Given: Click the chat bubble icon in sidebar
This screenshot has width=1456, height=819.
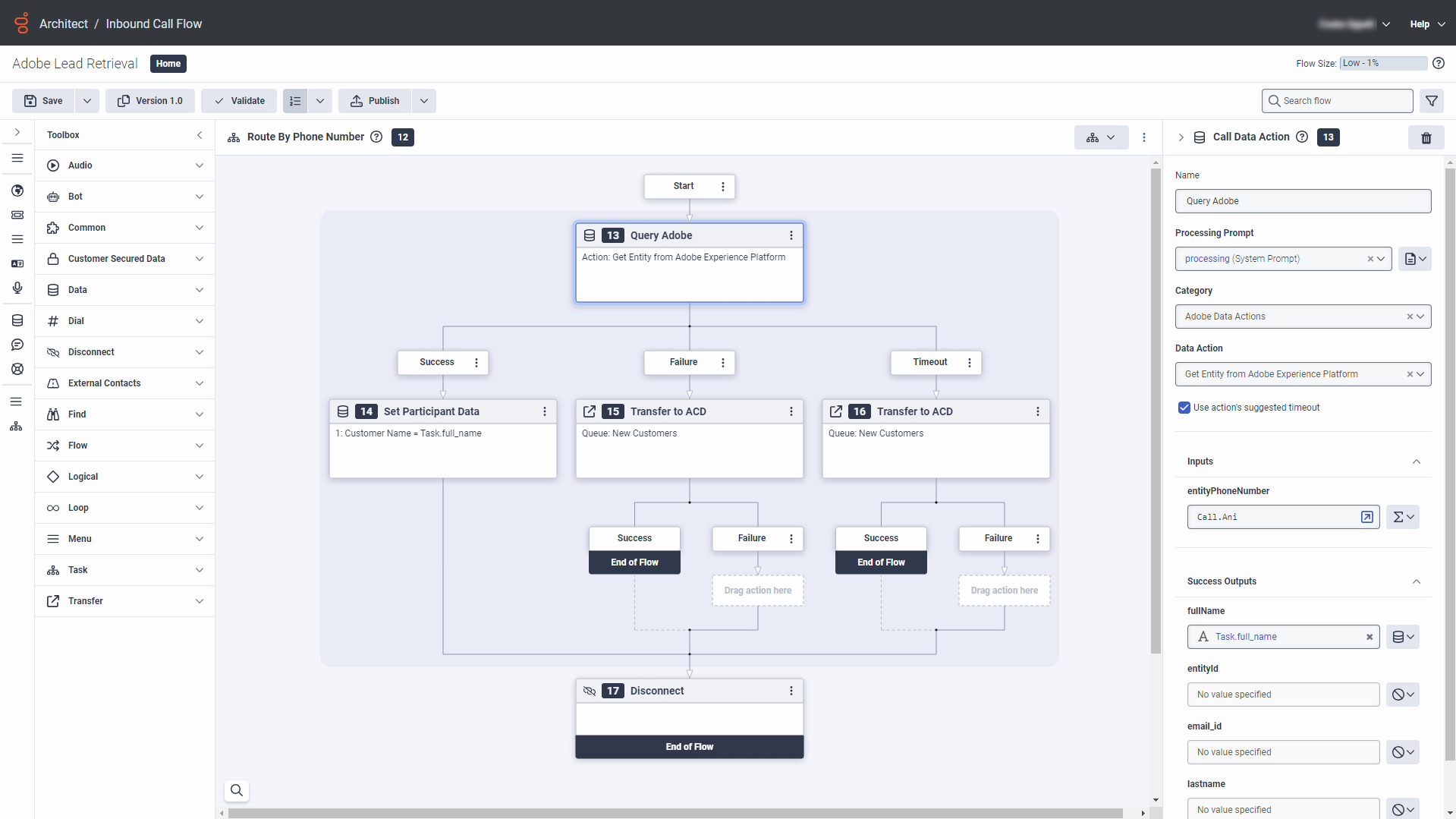Looking at the screenshot, I should point(17,345).
